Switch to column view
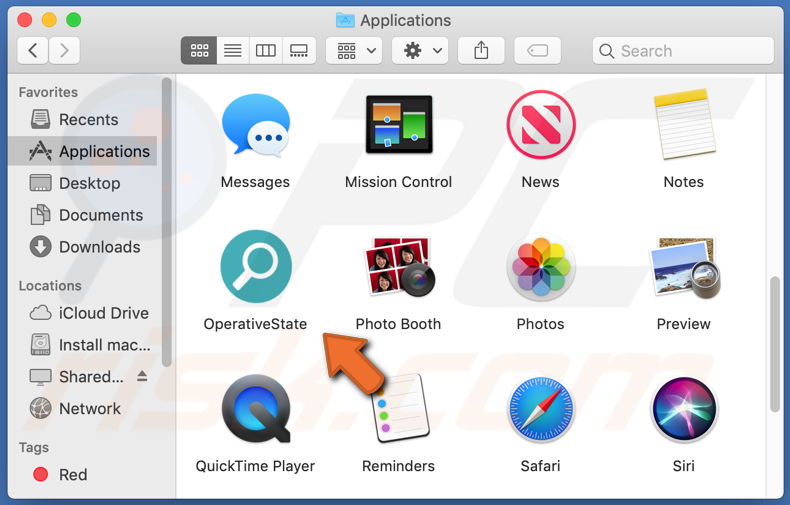 (x=266, y=50)
